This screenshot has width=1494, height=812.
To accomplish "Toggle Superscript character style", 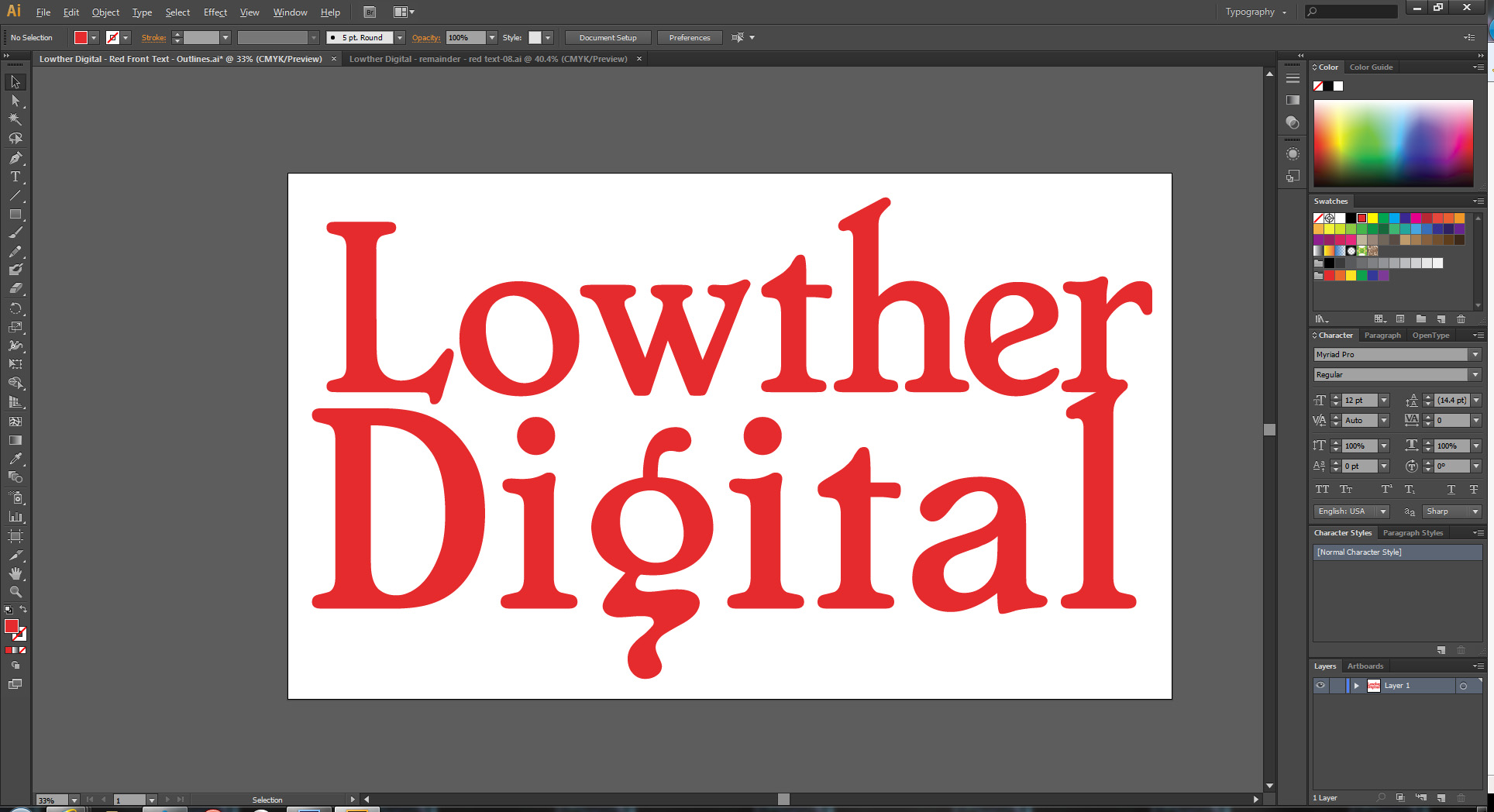I will [x=1387, y=490].
